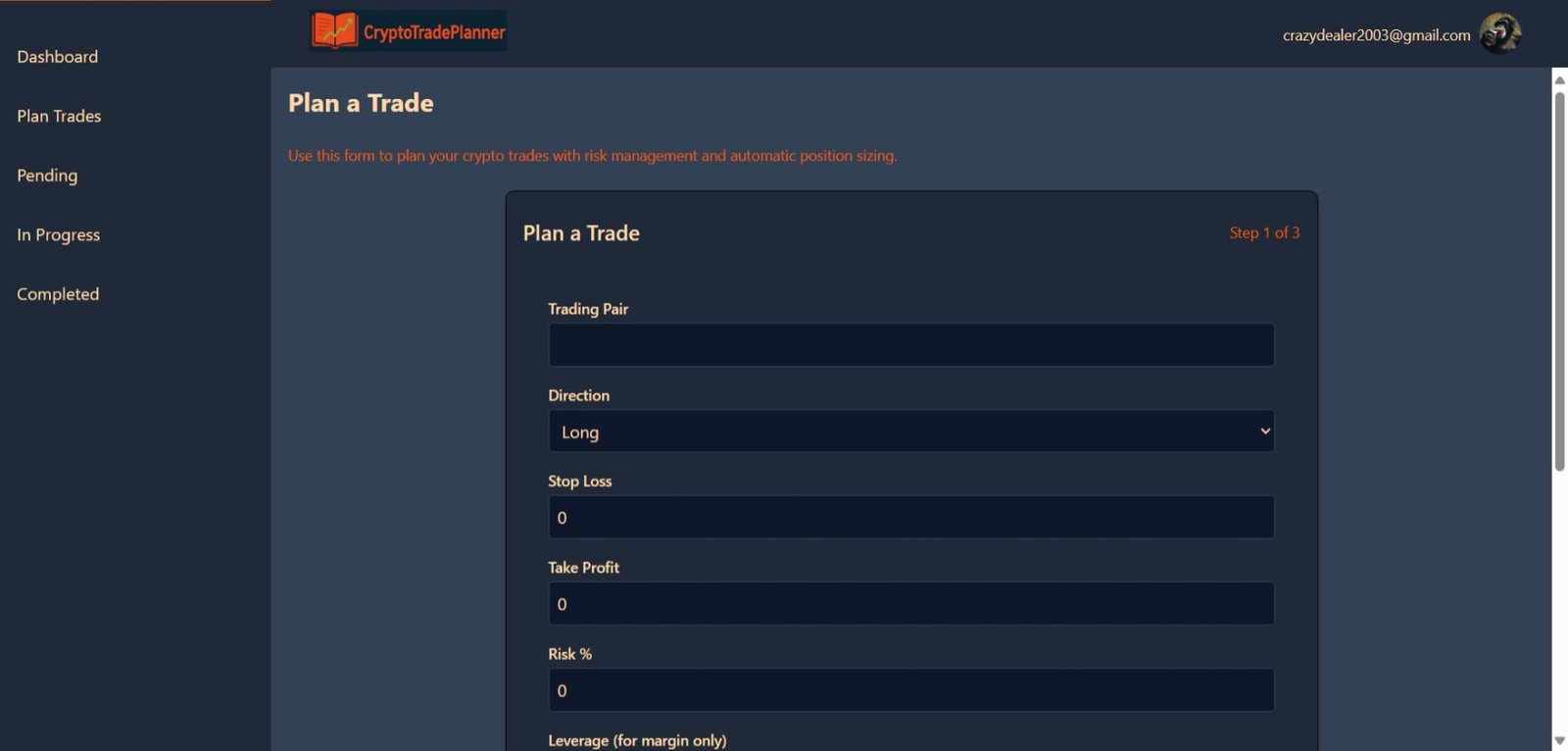This screenshot has height=751, width=1568.
Task: Open the user profile avatar
Action: [1499, 33]
